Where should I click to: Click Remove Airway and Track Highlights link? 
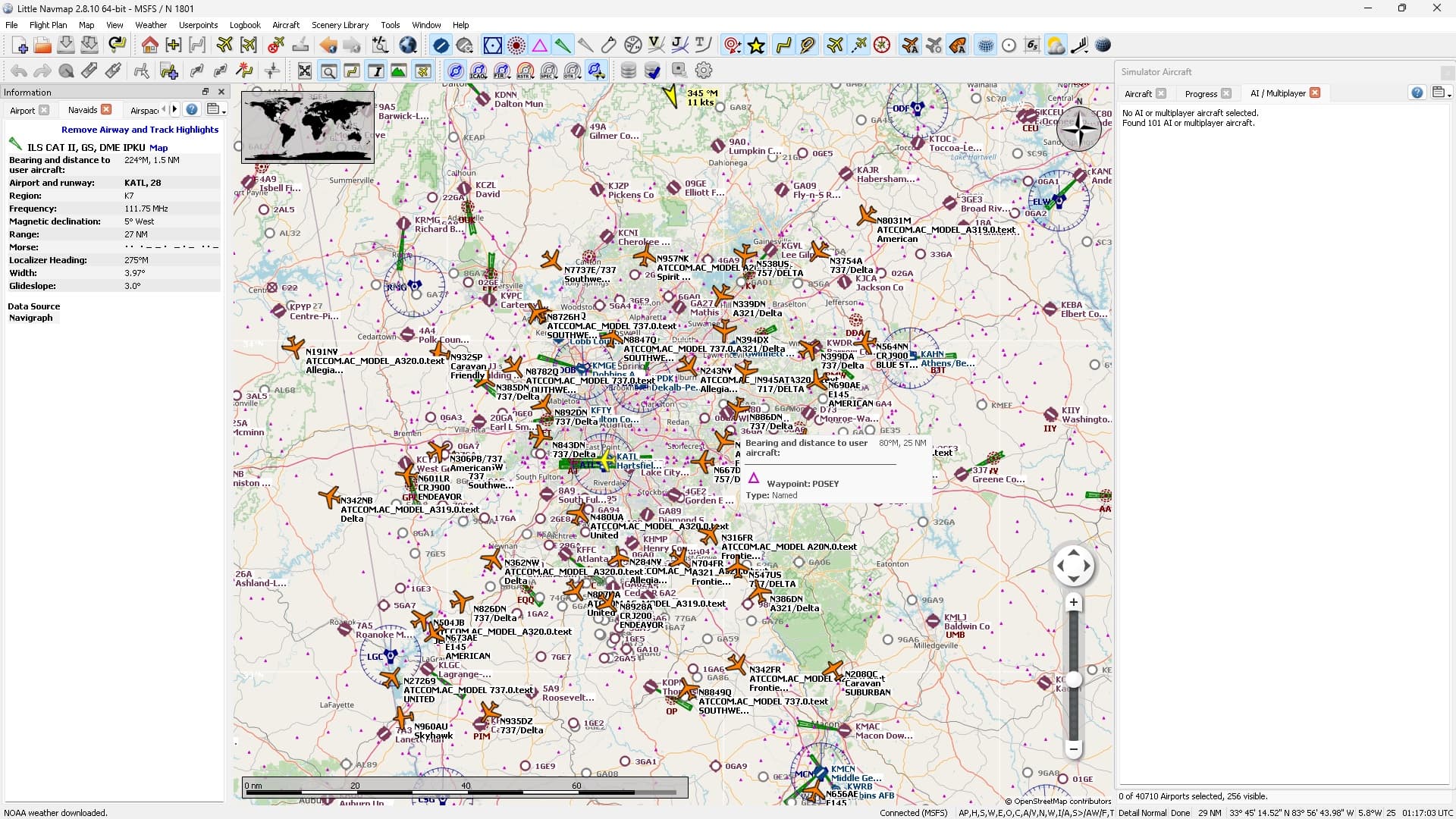140,130
